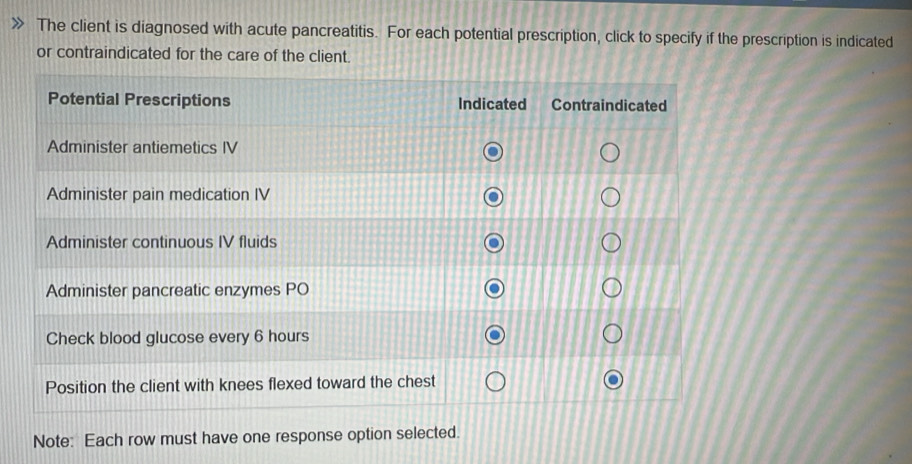
Task: Choose Contraindicated for continuous IV fluids
Action: pyautogui.click(x=611, y=245)
